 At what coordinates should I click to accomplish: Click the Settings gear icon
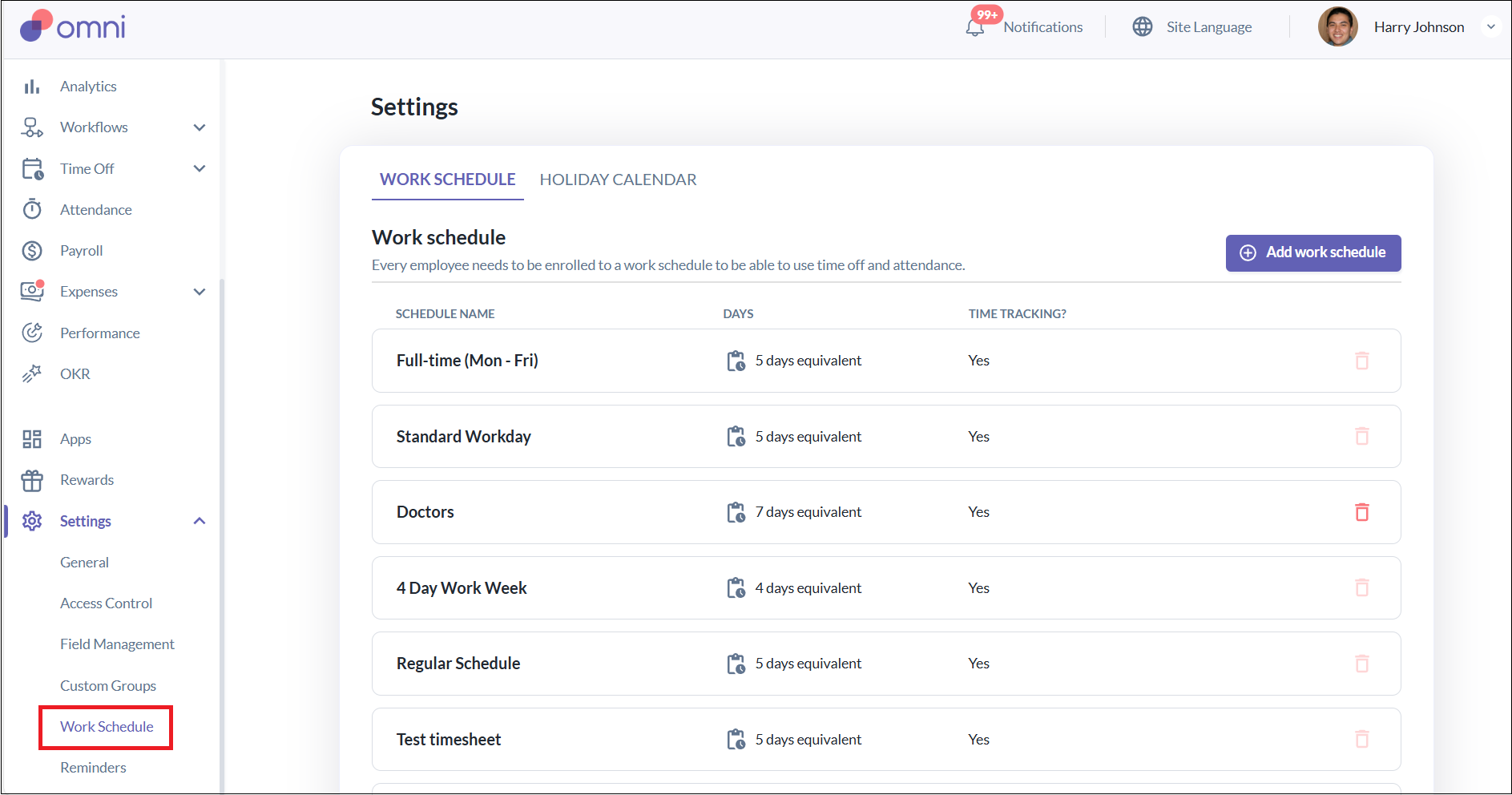tap(32, 521)
